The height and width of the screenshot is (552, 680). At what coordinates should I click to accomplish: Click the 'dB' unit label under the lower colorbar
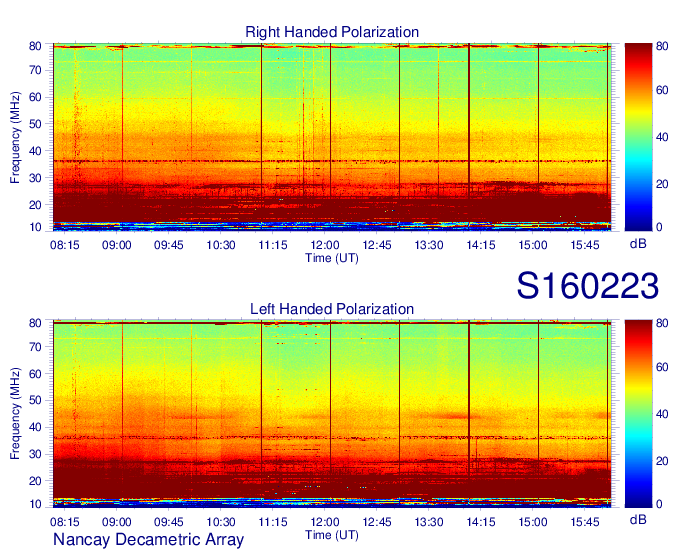pos(638,519)
